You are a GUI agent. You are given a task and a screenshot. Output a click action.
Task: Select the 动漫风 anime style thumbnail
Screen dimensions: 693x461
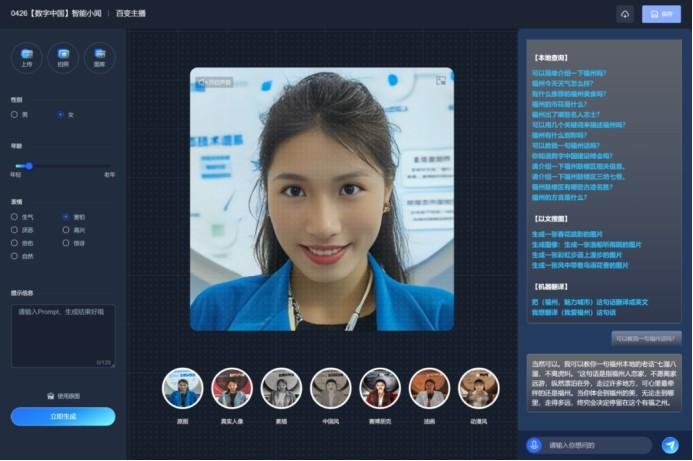click(x=478, y=388)
